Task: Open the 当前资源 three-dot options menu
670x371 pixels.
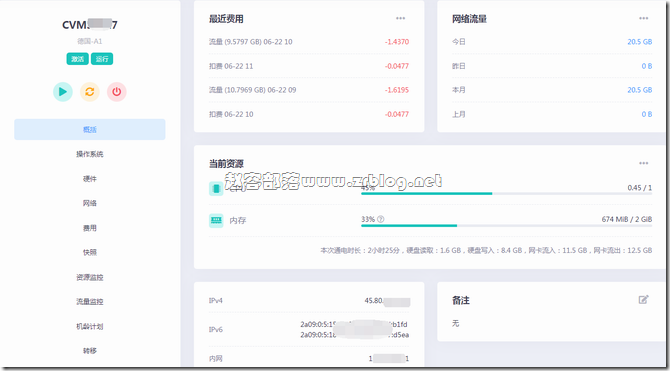Action: (644, 163)
